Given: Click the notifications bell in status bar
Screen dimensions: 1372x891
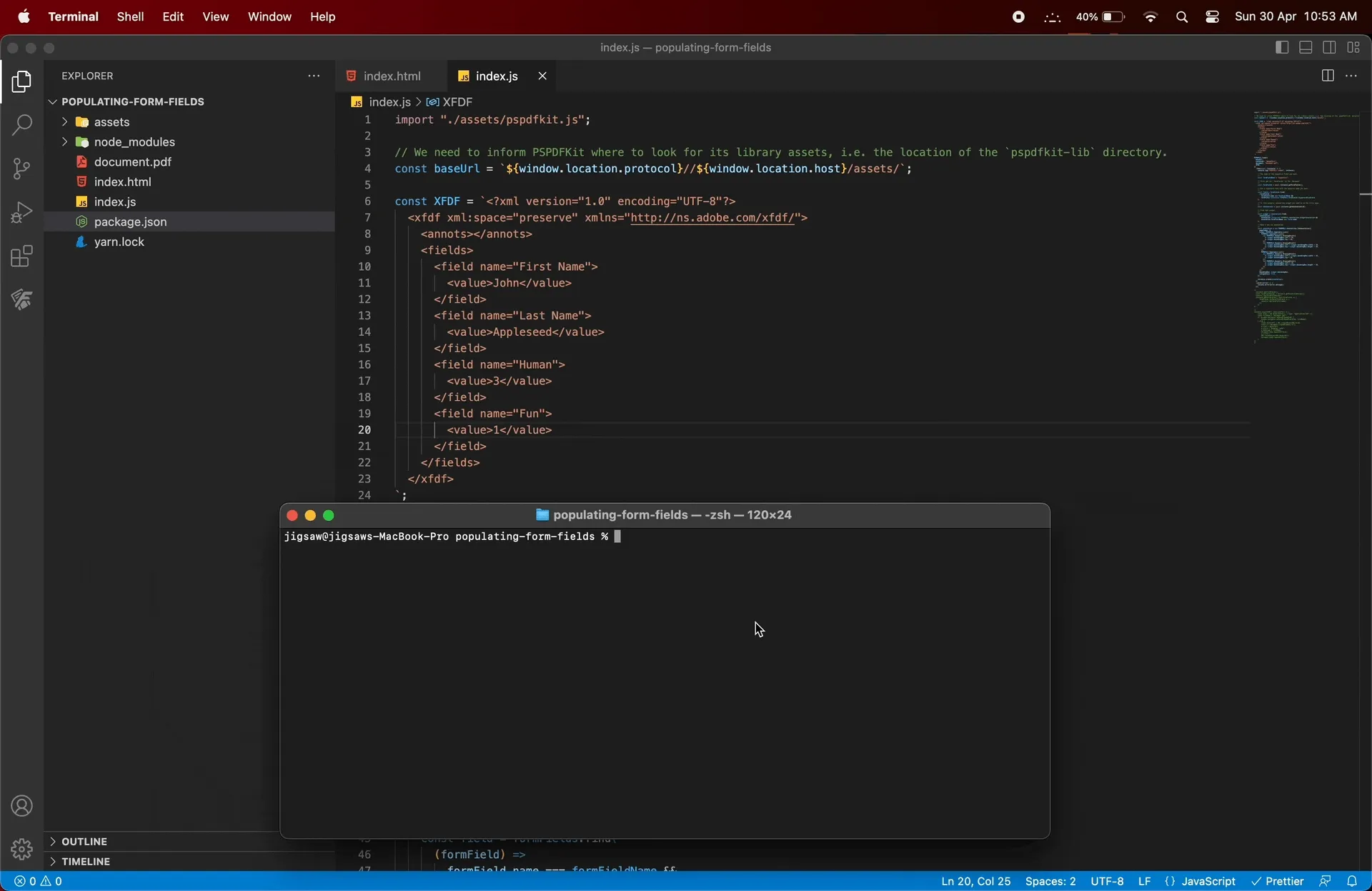Looking at the screenshot, I should pos(1352,881).
